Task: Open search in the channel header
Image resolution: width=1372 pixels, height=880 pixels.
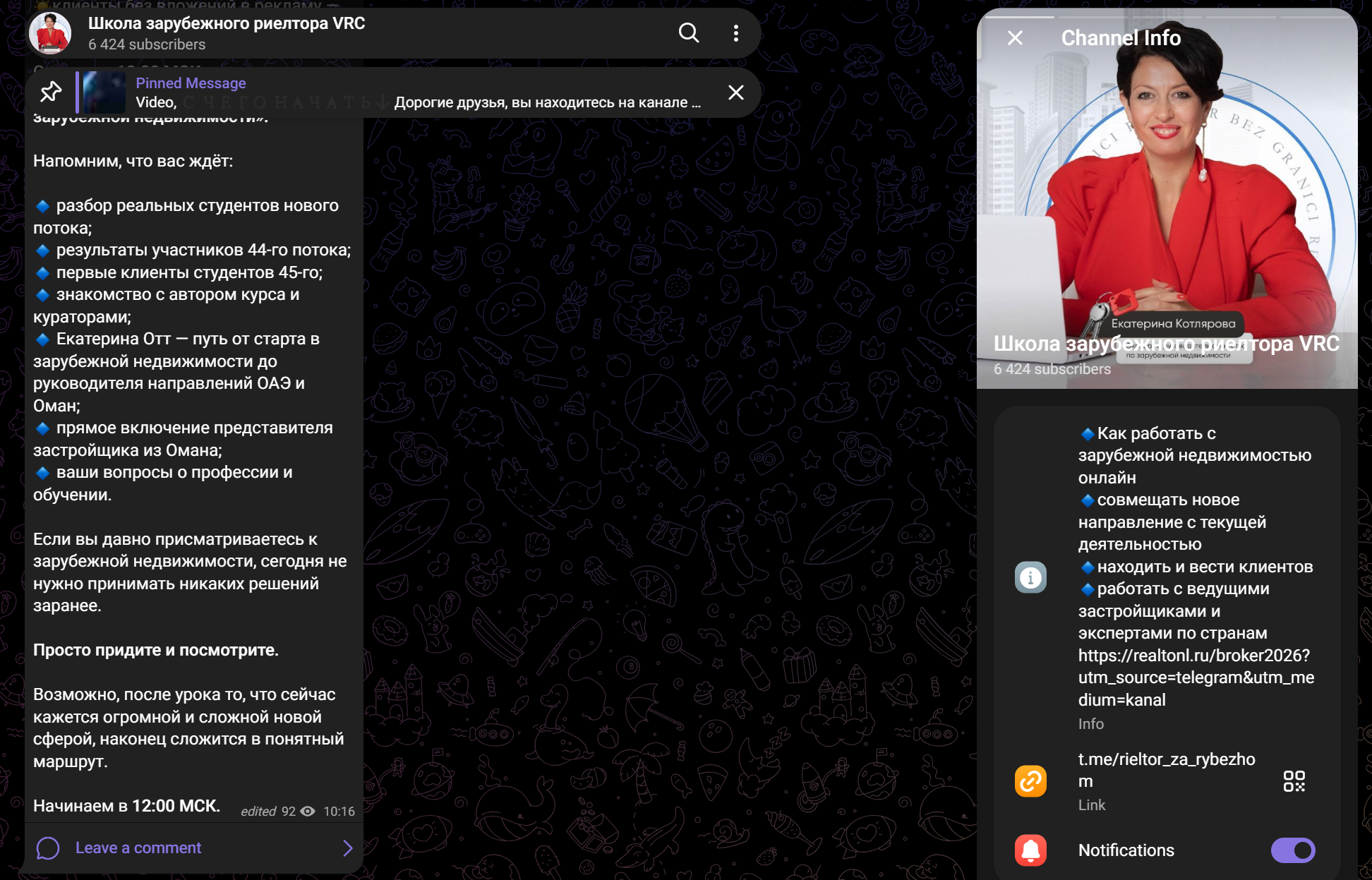Action: [689, 33]
